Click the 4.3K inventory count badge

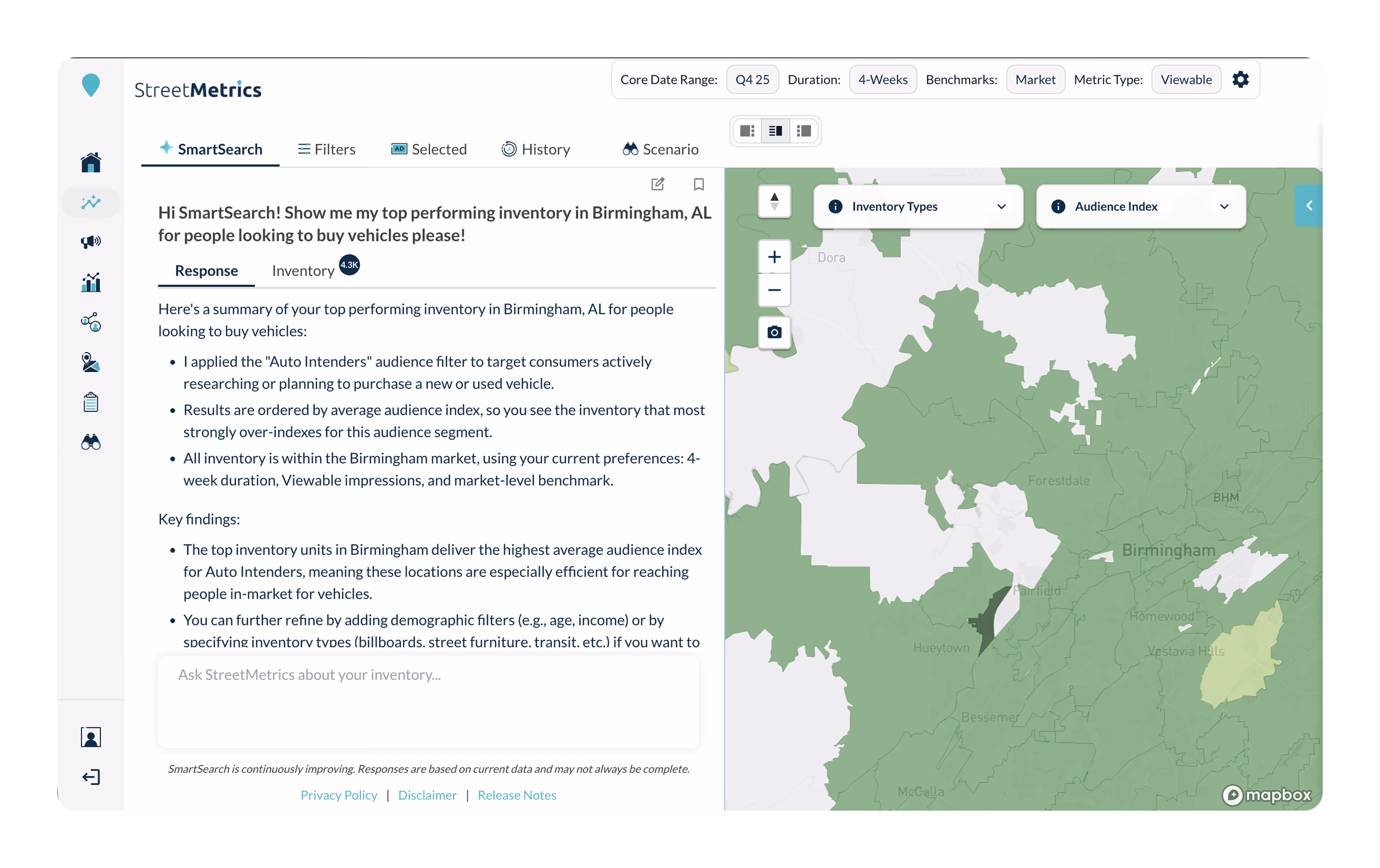coord(350,265)
